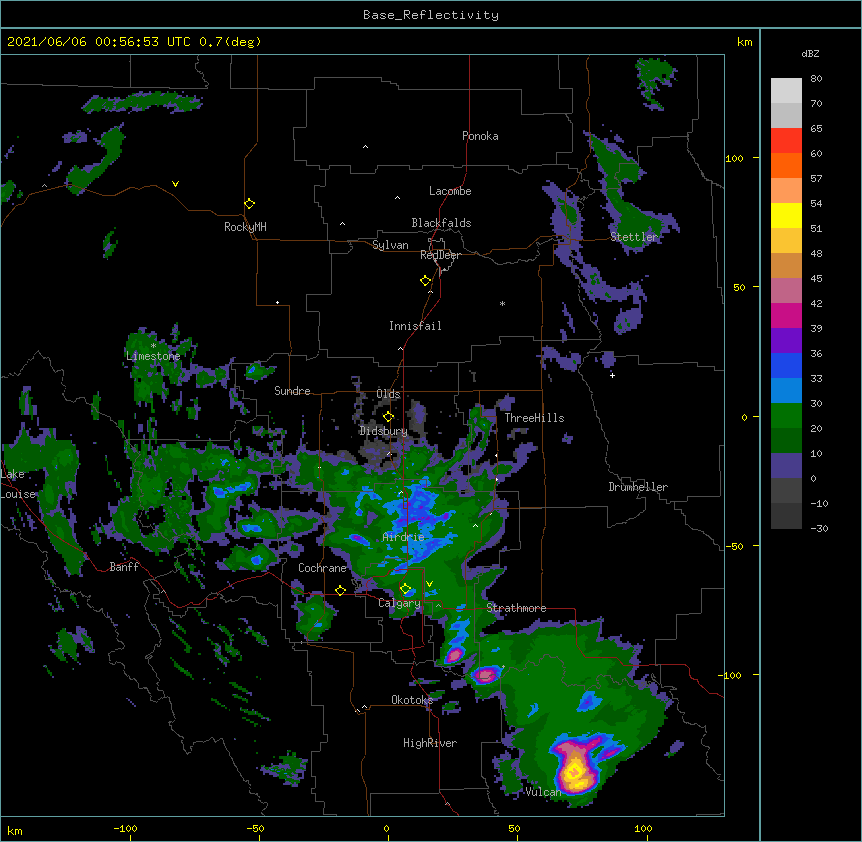Click the 80 value in the dBZ legend
Viewport: 862px width, 842px height.
tap(816, 79)
